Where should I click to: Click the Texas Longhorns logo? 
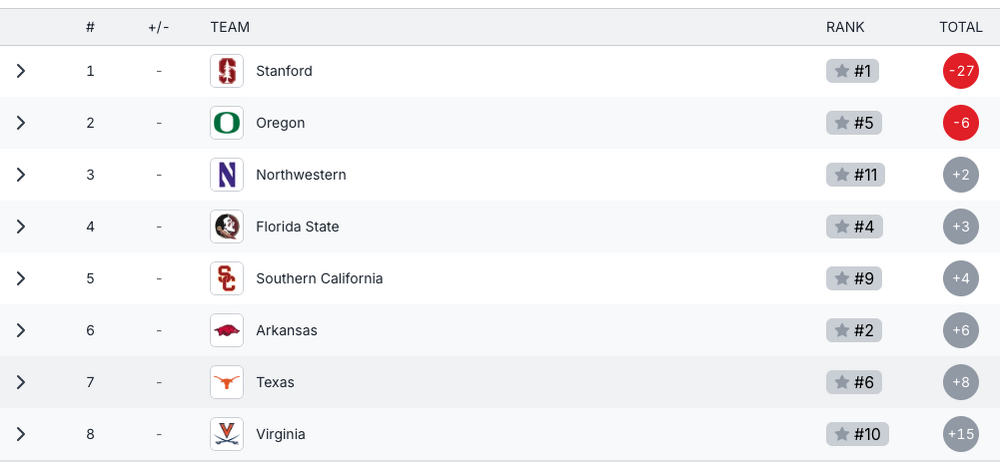[227, 382]
